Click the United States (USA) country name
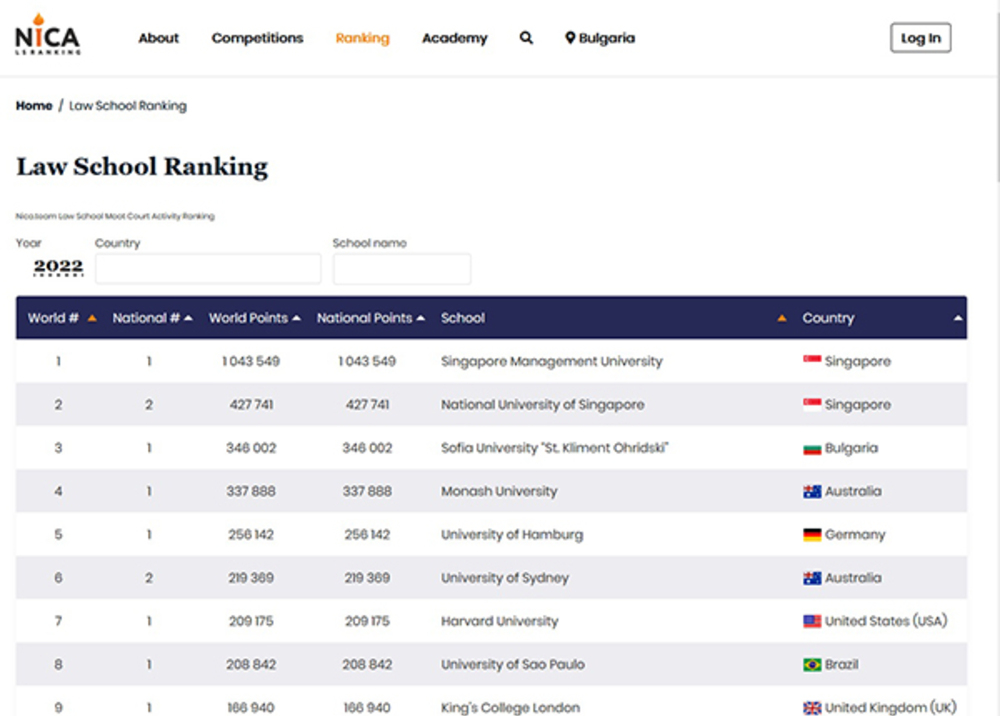Screen dimensions: 1000x716 (886, 621)
